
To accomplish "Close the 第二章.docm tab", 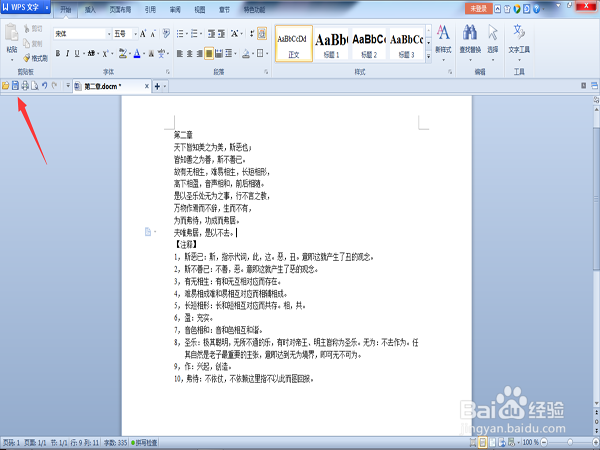I will pos(147,86).
